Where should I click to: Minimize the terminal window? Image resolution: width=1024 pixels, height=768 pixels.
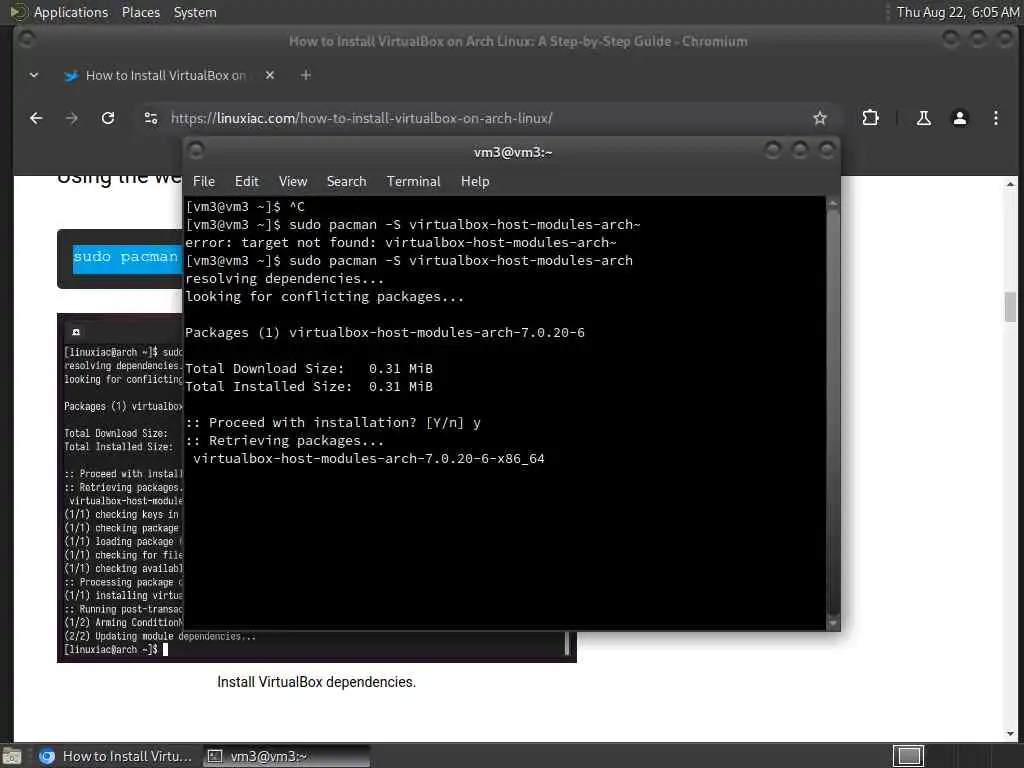[x=773, y=151]
